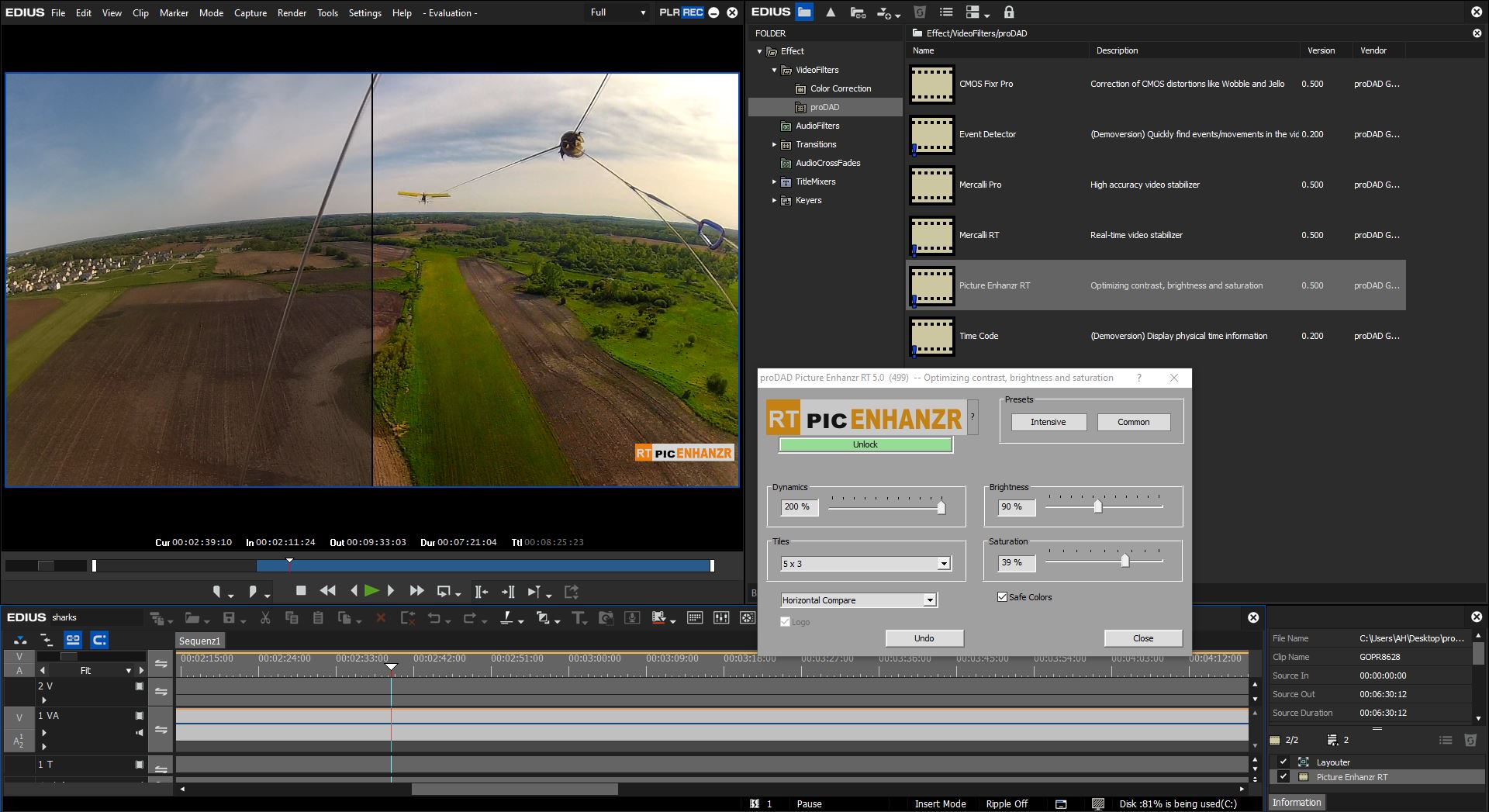Expand the Transitions folder in tree
This screenshot has height=812, width=1489.
pyautogui.click(x=774, y=144)
